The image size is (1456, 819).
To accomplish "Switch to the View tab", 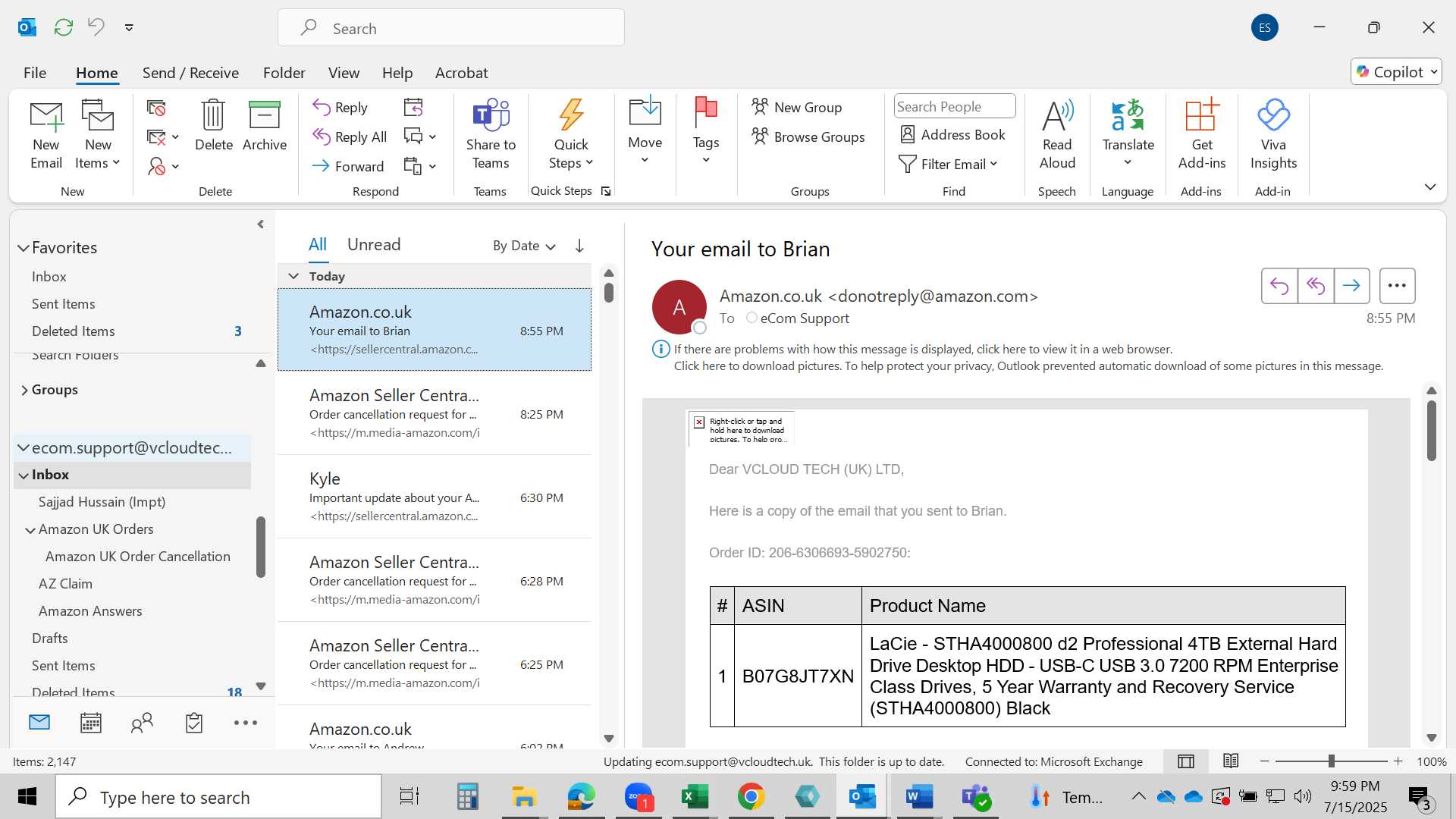I will (x=344, y=73).
